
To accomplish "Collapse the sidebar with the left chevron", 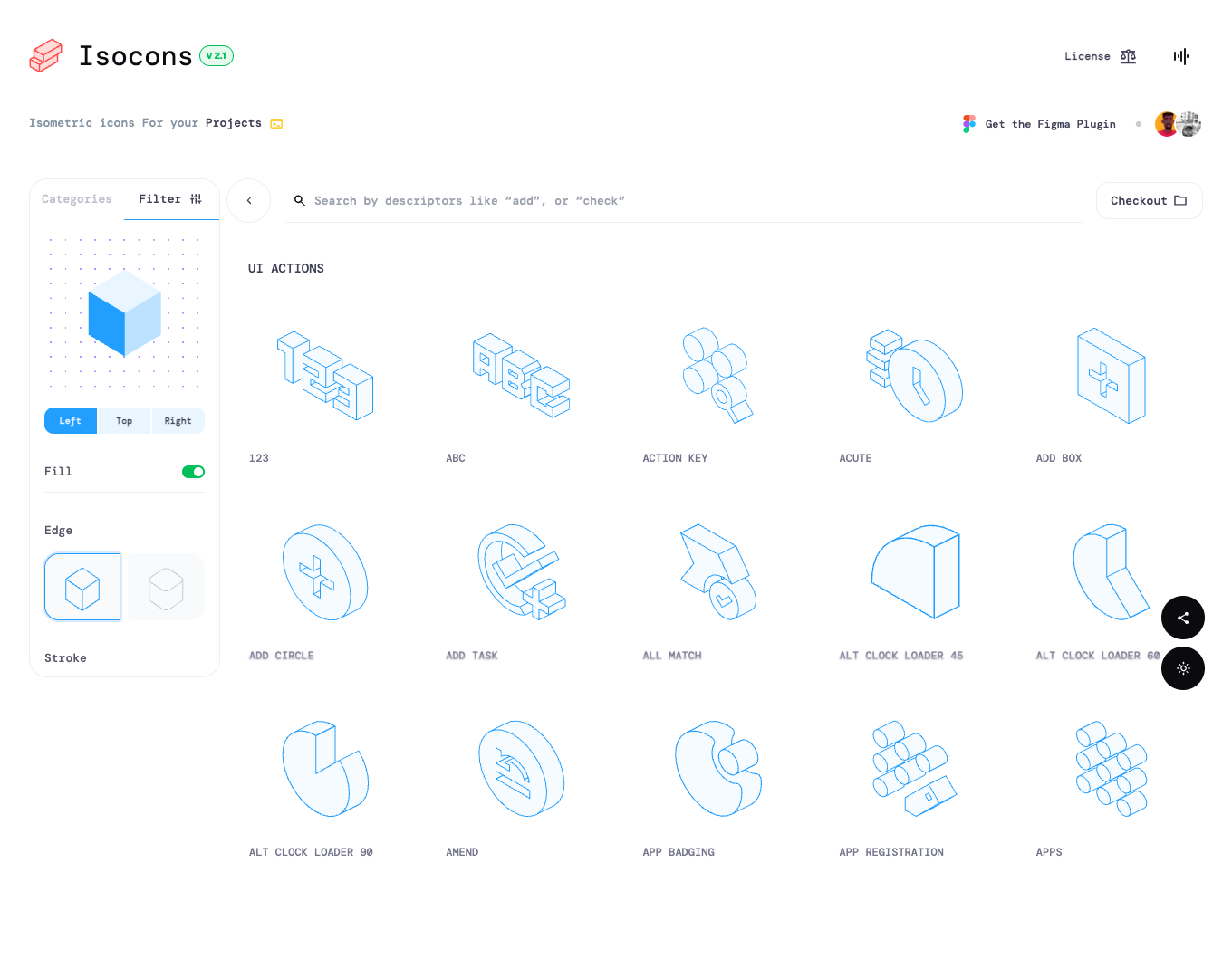I will pyautogui.click(x=248, y=200).
